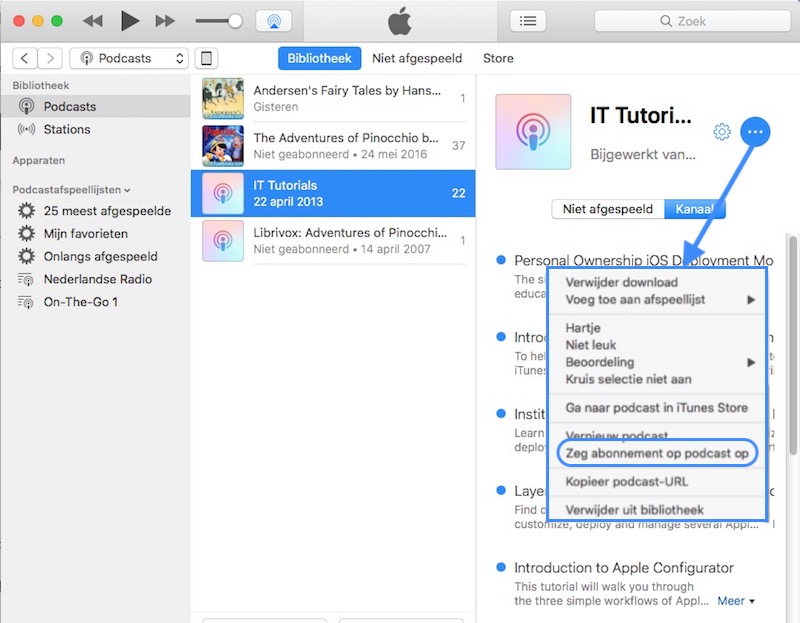Viewport: 800px width, 623px height.
Task: Expand description with Meer link
Action: (x=736, y=601)
